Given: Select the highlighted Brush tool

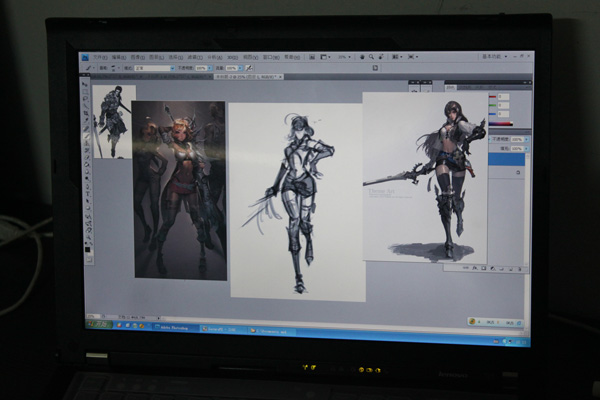Looking at the screenshot, I should (86, 136).
